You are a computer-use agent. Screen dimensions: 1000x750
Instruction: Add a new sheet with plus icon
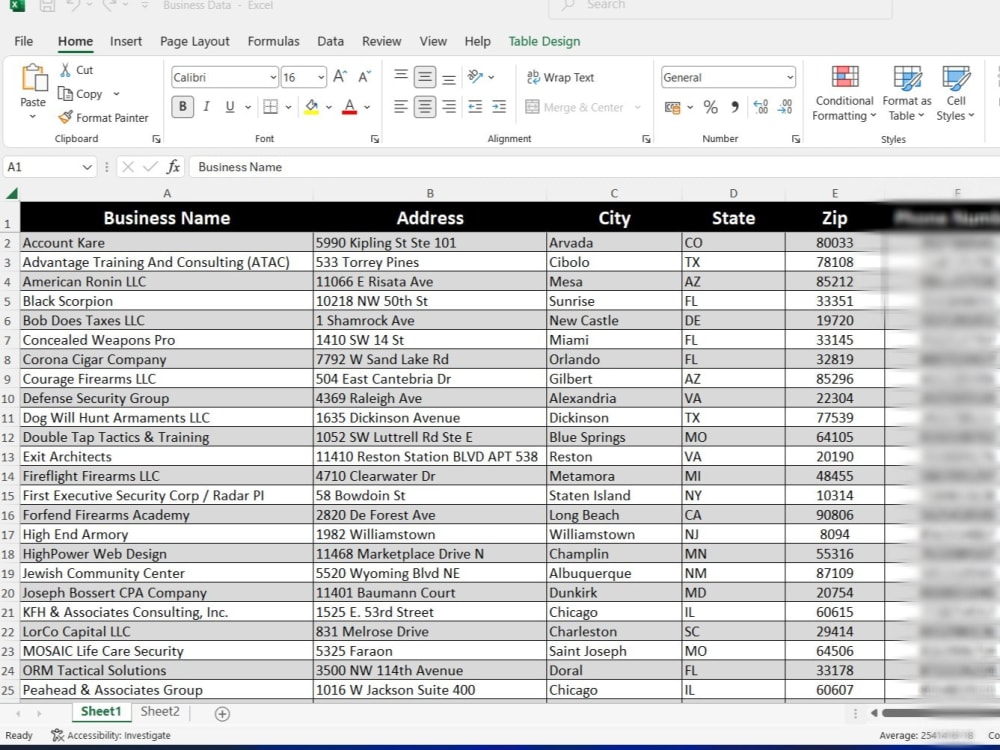click(x=222, y=714)
